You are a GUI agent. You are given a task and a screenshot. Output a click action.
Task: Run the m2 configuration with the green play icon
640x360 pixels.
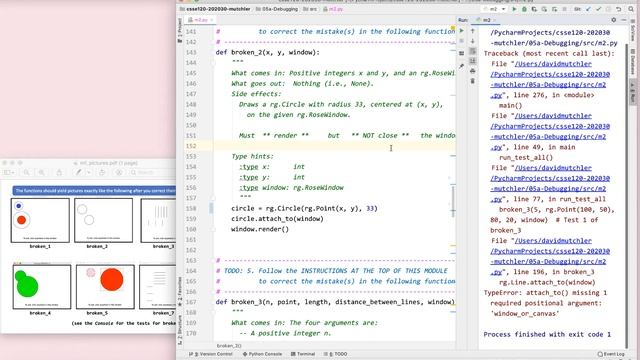[514, 9]
